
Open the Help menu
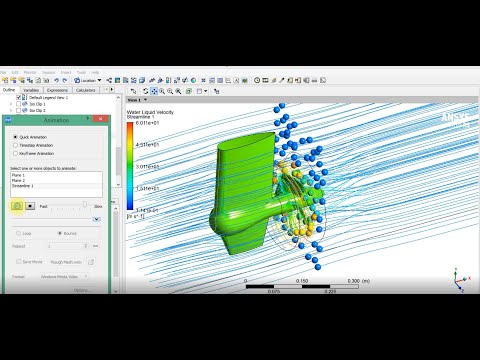pyautogui.click(x=95, y=72)
